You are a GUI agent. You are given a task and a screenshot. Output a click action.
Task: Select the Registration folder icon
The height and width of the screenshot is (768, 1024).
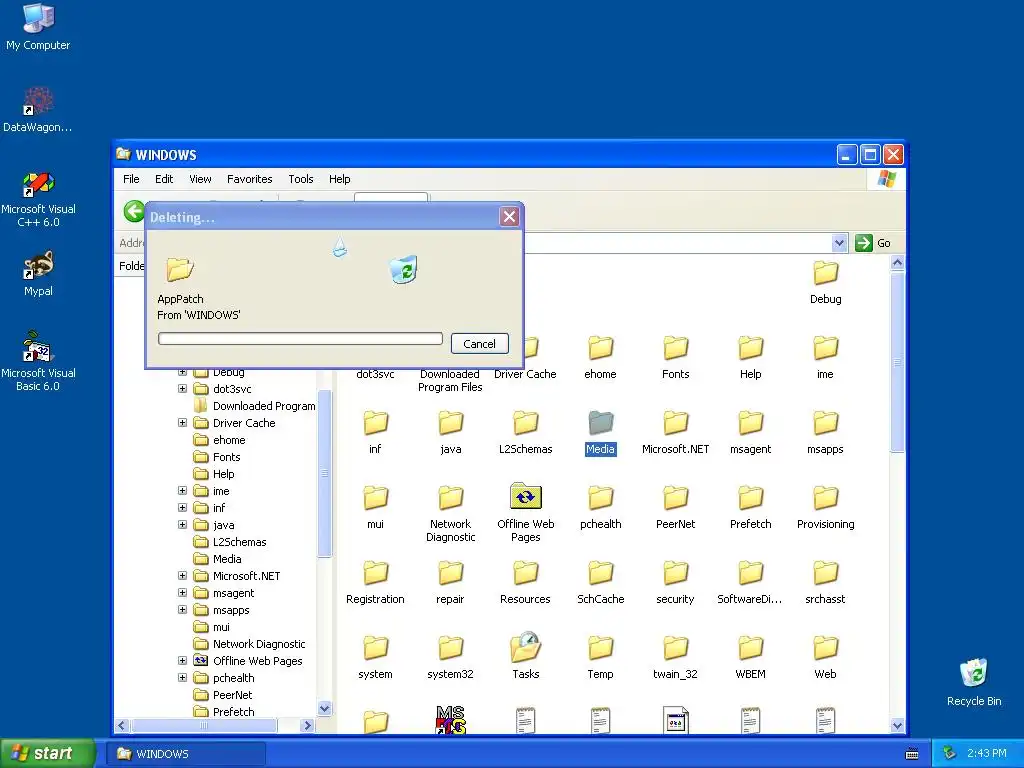[x=376, y=583]
